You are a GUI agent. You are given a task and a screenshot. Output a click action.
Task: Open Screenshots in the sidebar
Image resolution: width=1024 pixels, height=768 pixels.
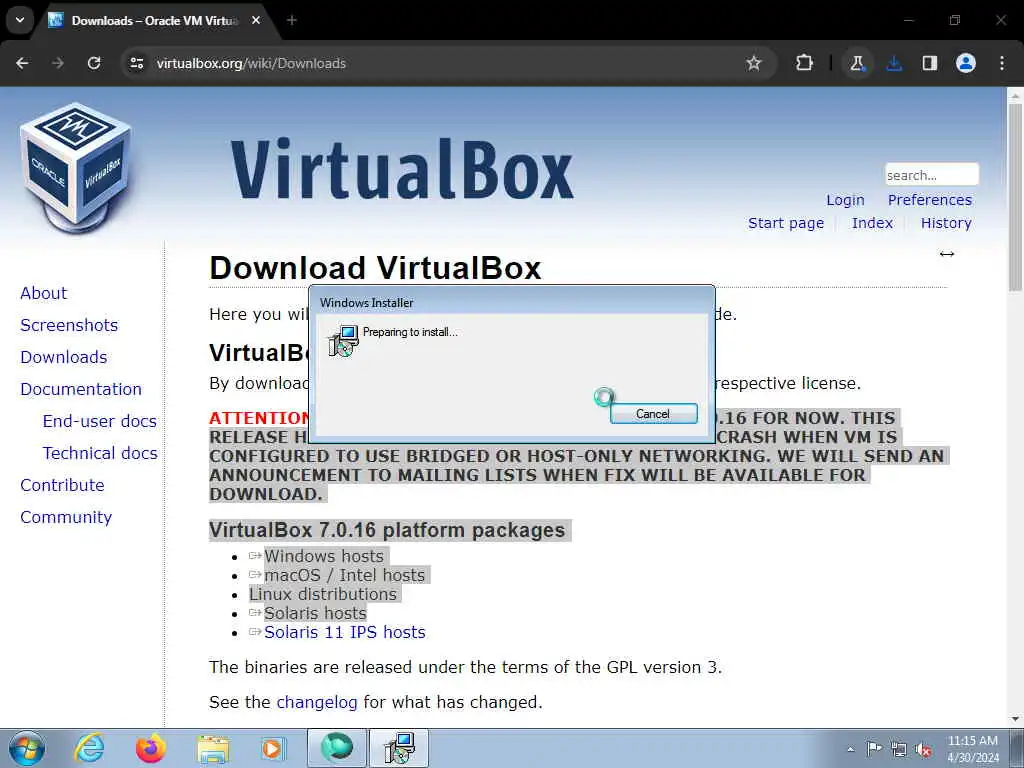click(69, 325)
